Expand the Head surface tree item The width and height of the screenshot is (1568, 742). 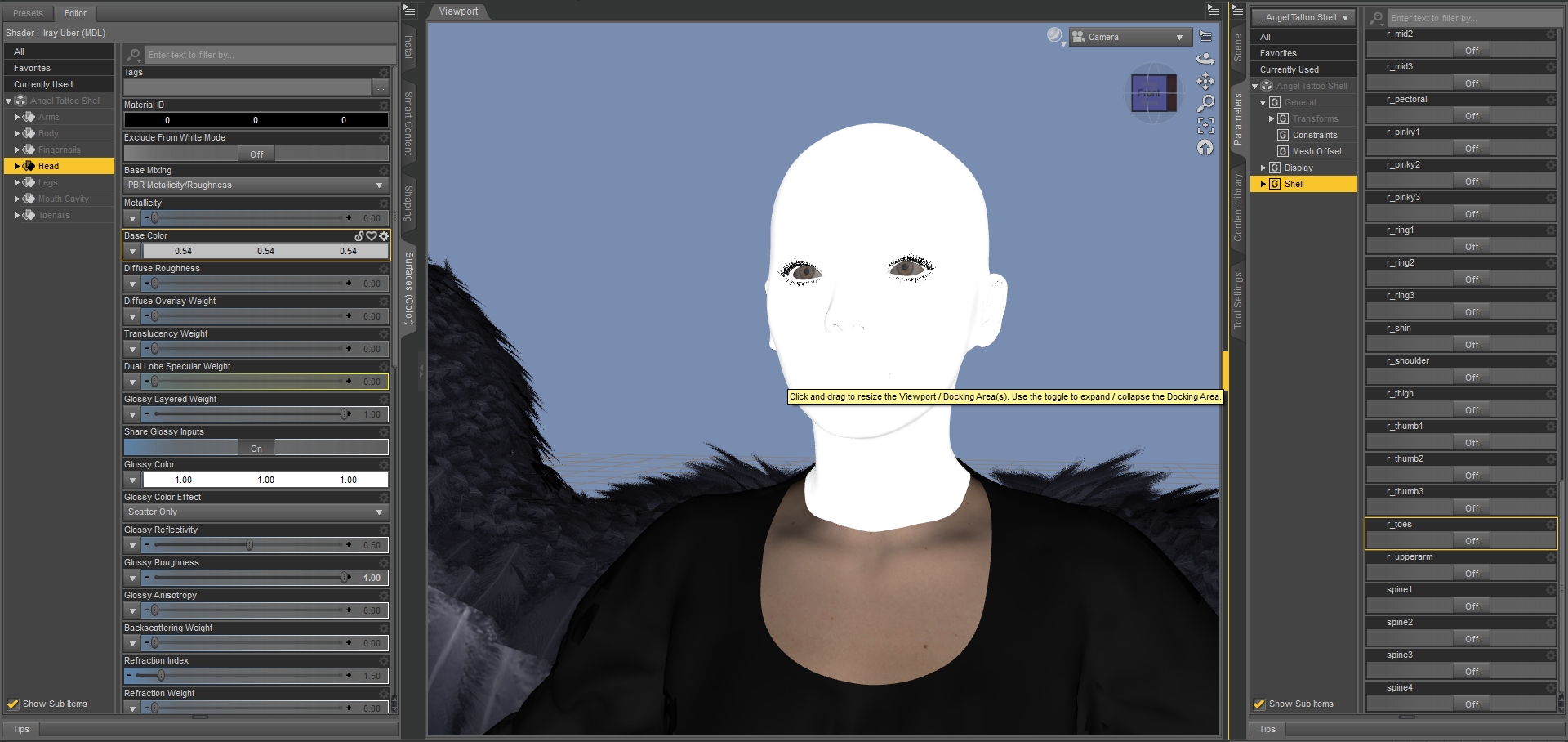(17, 166)
